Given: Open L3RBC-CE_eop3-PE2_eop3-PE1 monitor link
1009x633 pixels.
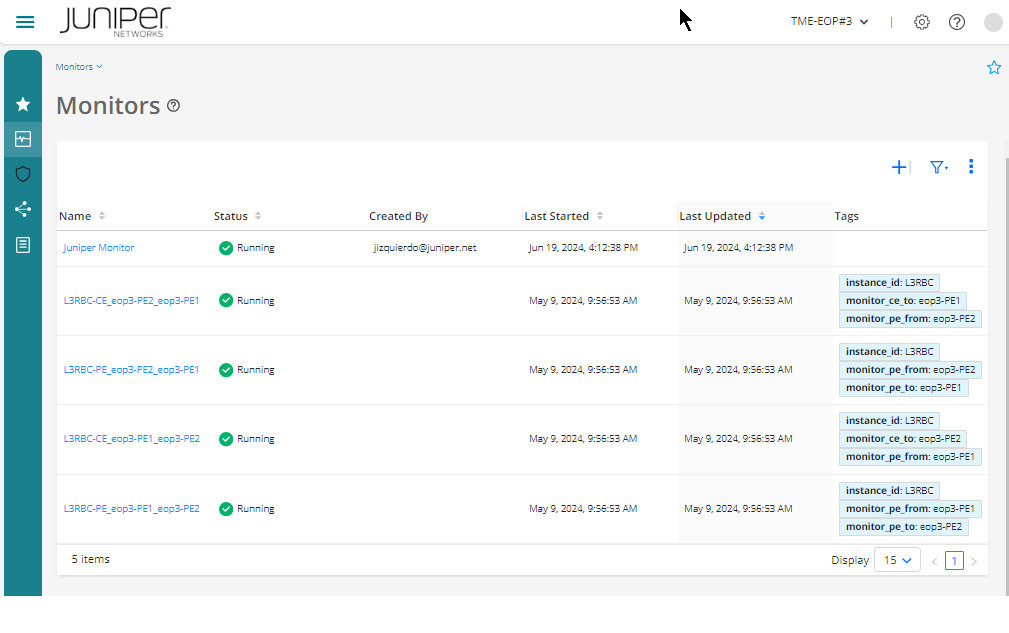Looking at the screenshot, I should [x=131, y=300].
